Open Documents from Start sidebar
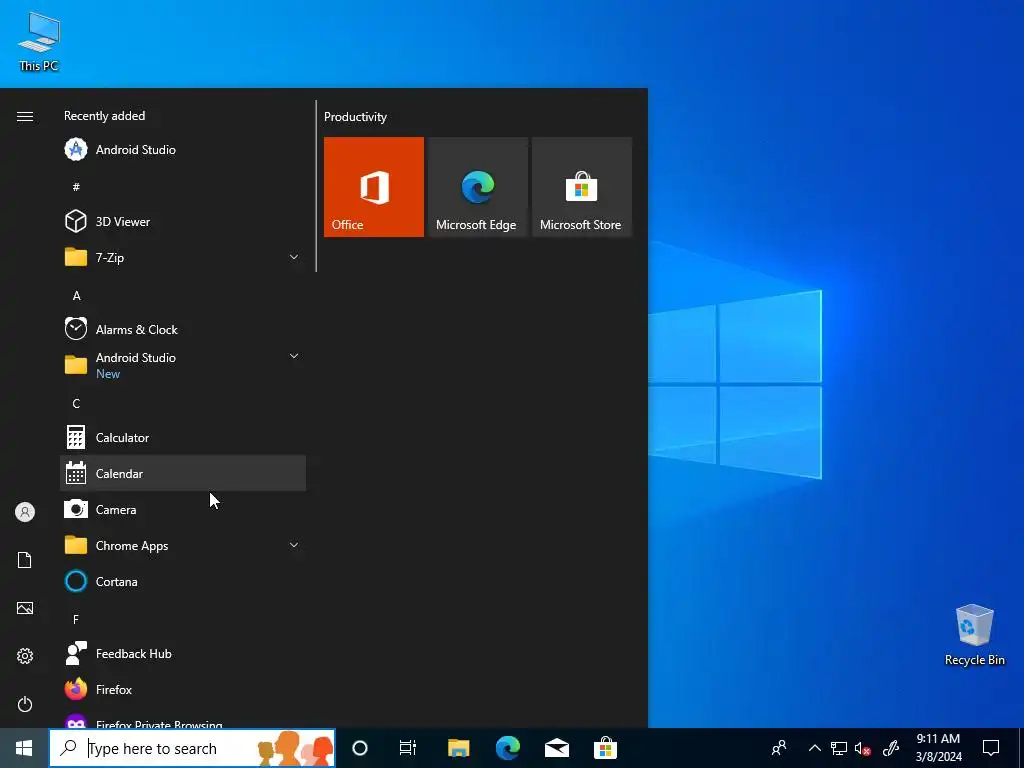 [25, 560]
